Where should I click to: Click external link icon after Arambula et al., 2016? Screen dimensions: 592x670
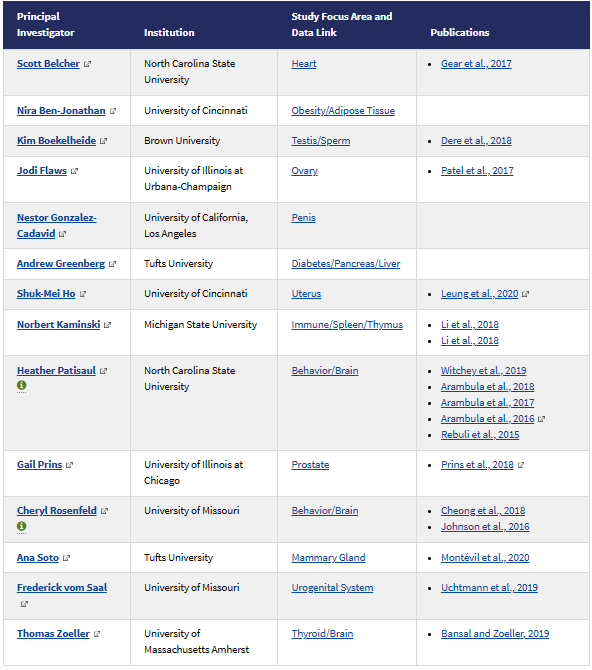click(x=542, y=419)
